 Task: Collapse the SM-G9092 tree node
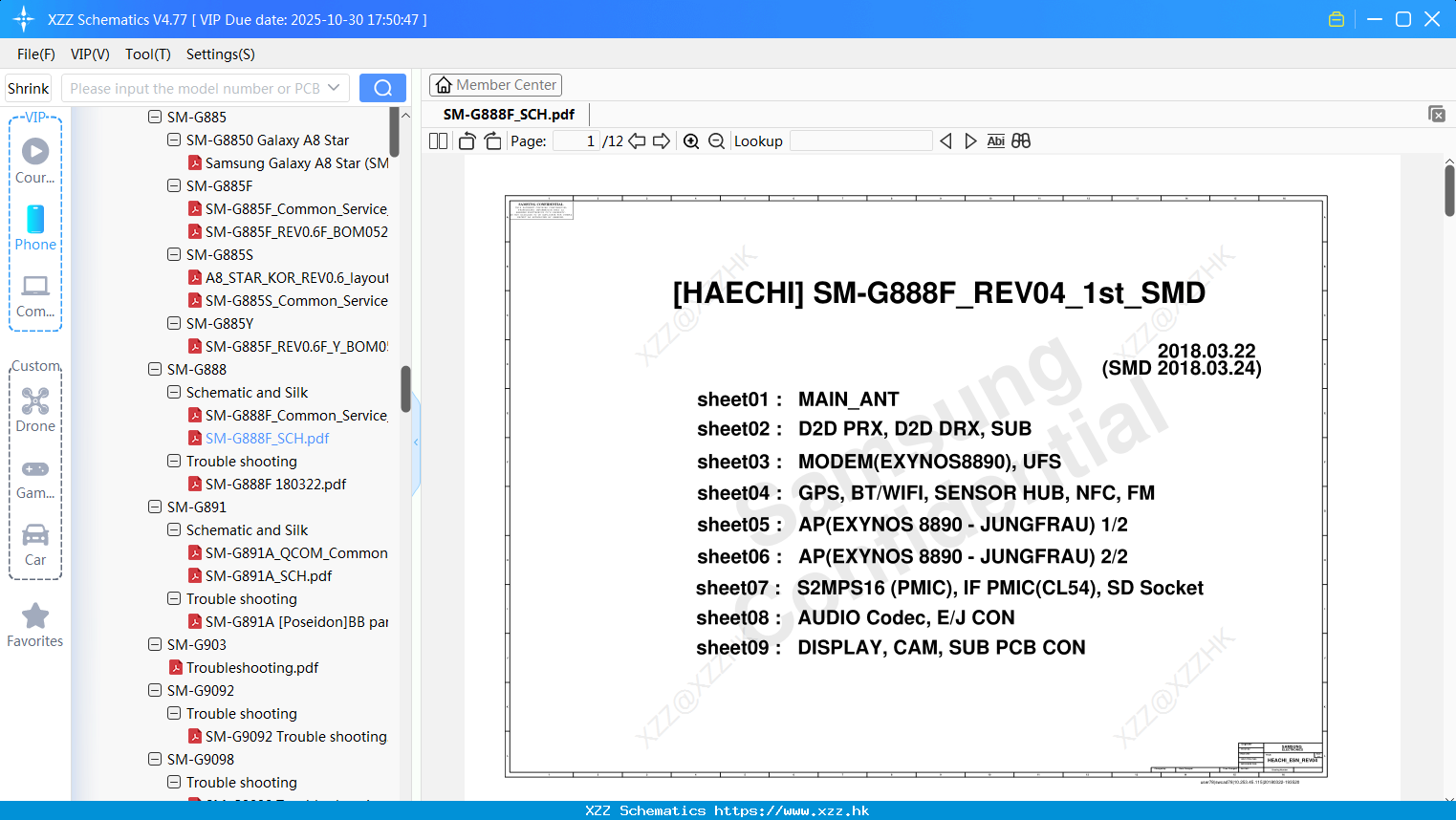tap(155, 690)
